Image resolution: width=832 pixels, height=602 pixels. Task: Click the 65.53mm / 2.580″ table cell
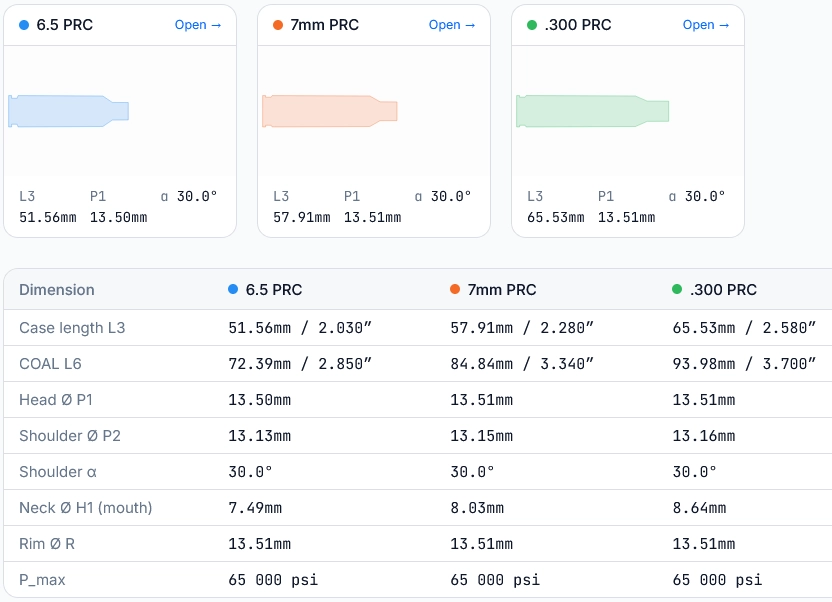744,328
